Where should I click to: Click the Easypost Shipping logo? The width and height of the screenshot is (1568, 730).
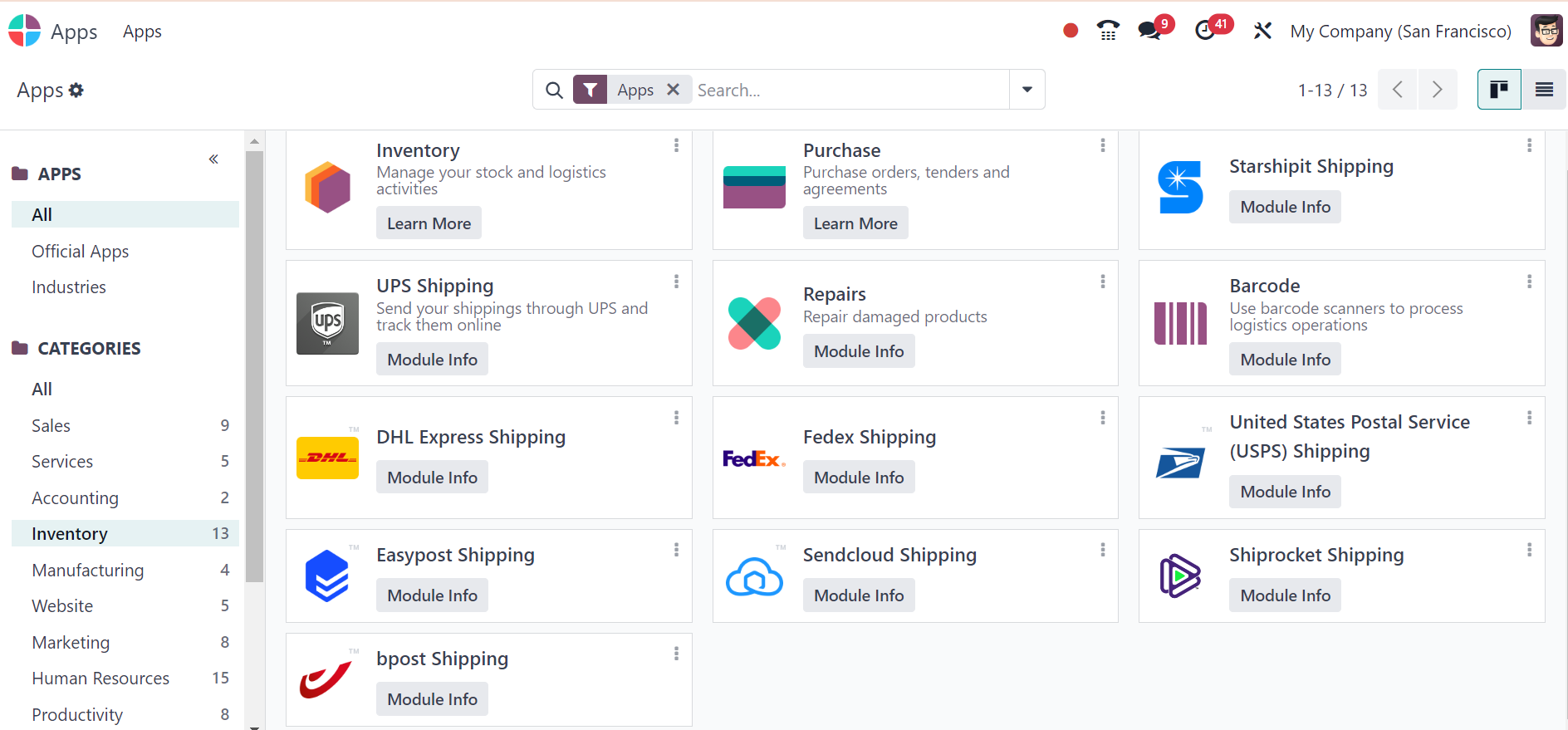(328, 576)
